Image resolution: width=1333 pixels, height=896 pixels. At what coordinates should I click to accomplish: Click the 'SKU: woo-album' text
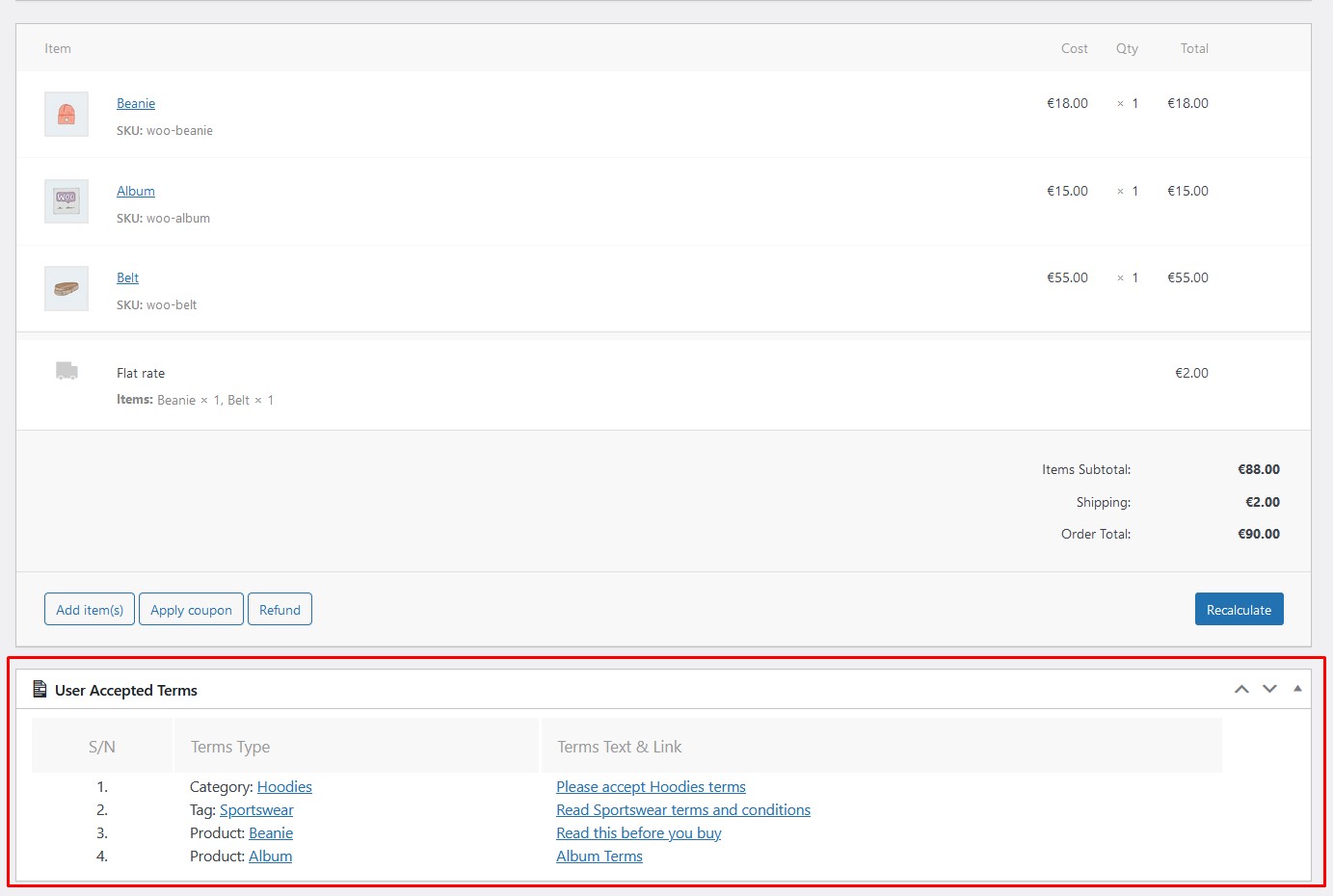point(163,218)
